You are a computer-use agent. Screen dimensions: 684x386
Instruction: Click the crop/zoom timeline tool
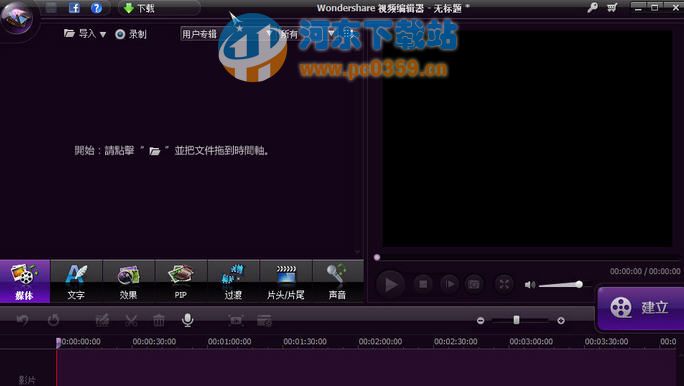click(x=236, y=321)
